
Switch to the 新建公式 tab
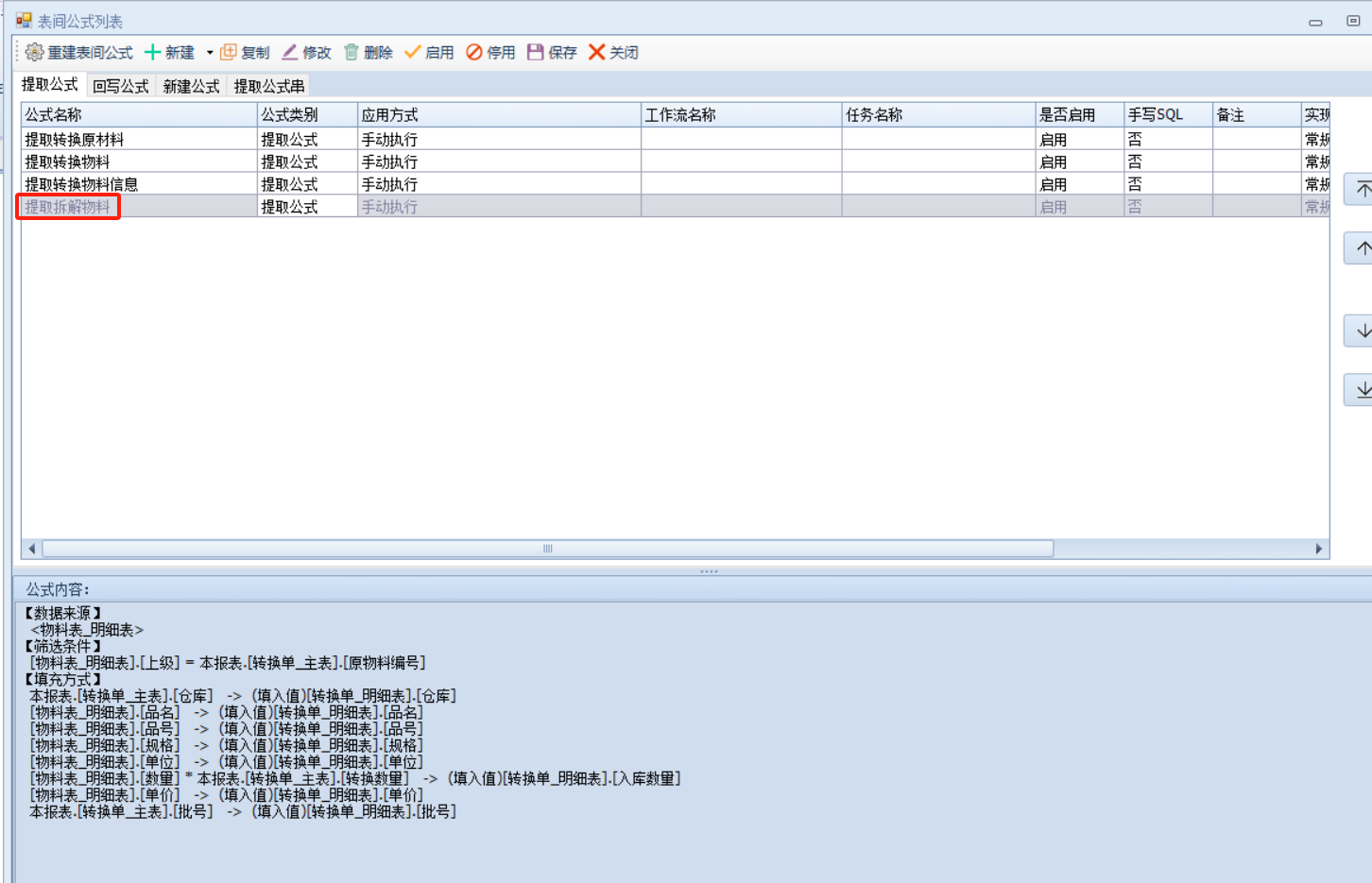191,86
